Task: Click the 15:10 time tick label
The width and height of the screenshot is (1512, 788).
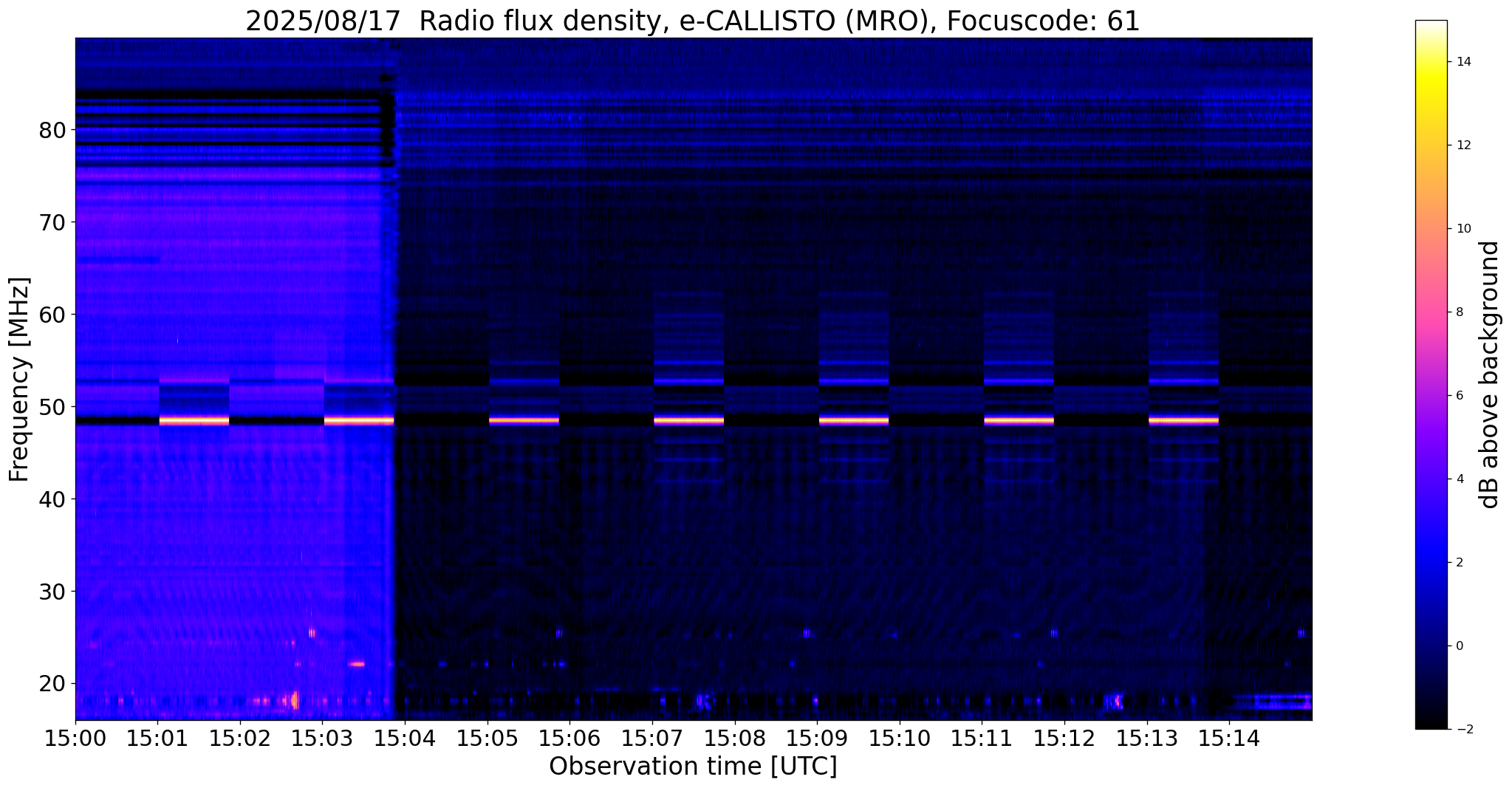Action: (x=900, y=738)
